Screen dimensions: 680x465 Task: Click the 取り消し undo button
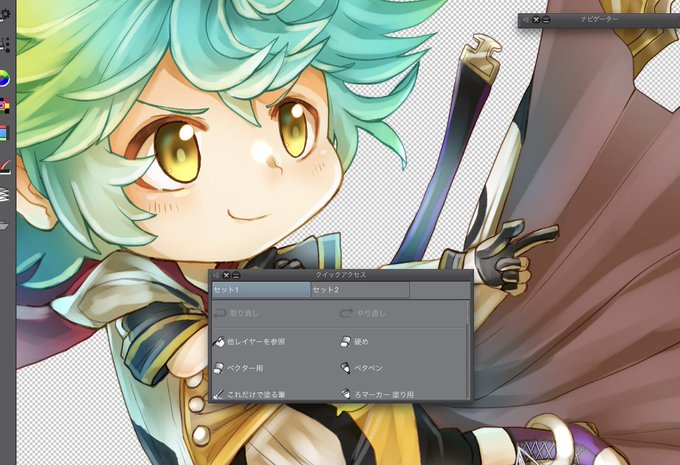pyautogui.click(x=236, y=313)
